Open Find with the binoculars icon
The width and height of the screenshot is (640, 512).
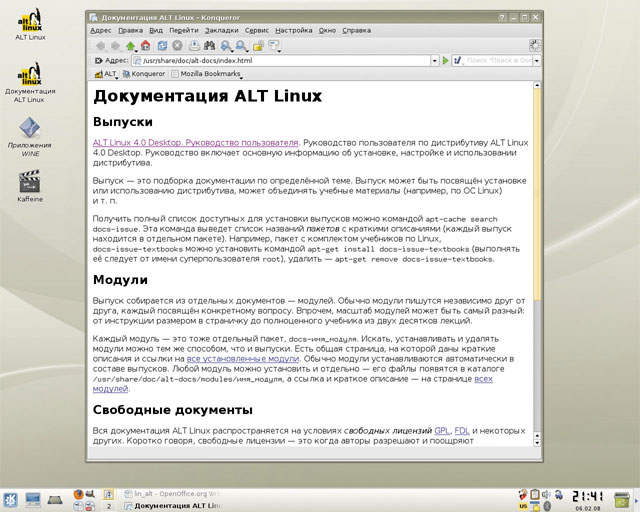click(209, 46)
